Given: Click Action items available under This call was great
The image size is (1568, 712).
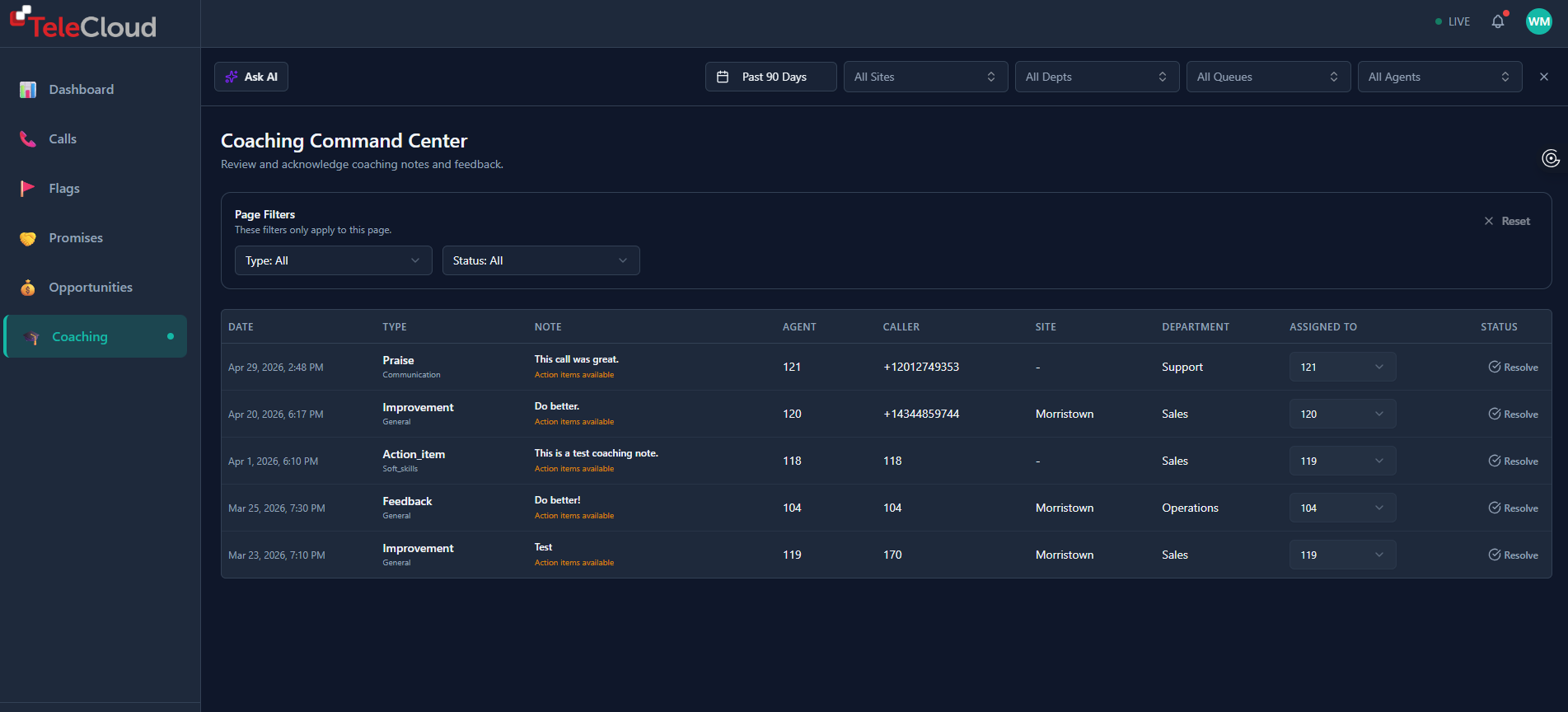Looking at the screenshot, I should point(574,375).
